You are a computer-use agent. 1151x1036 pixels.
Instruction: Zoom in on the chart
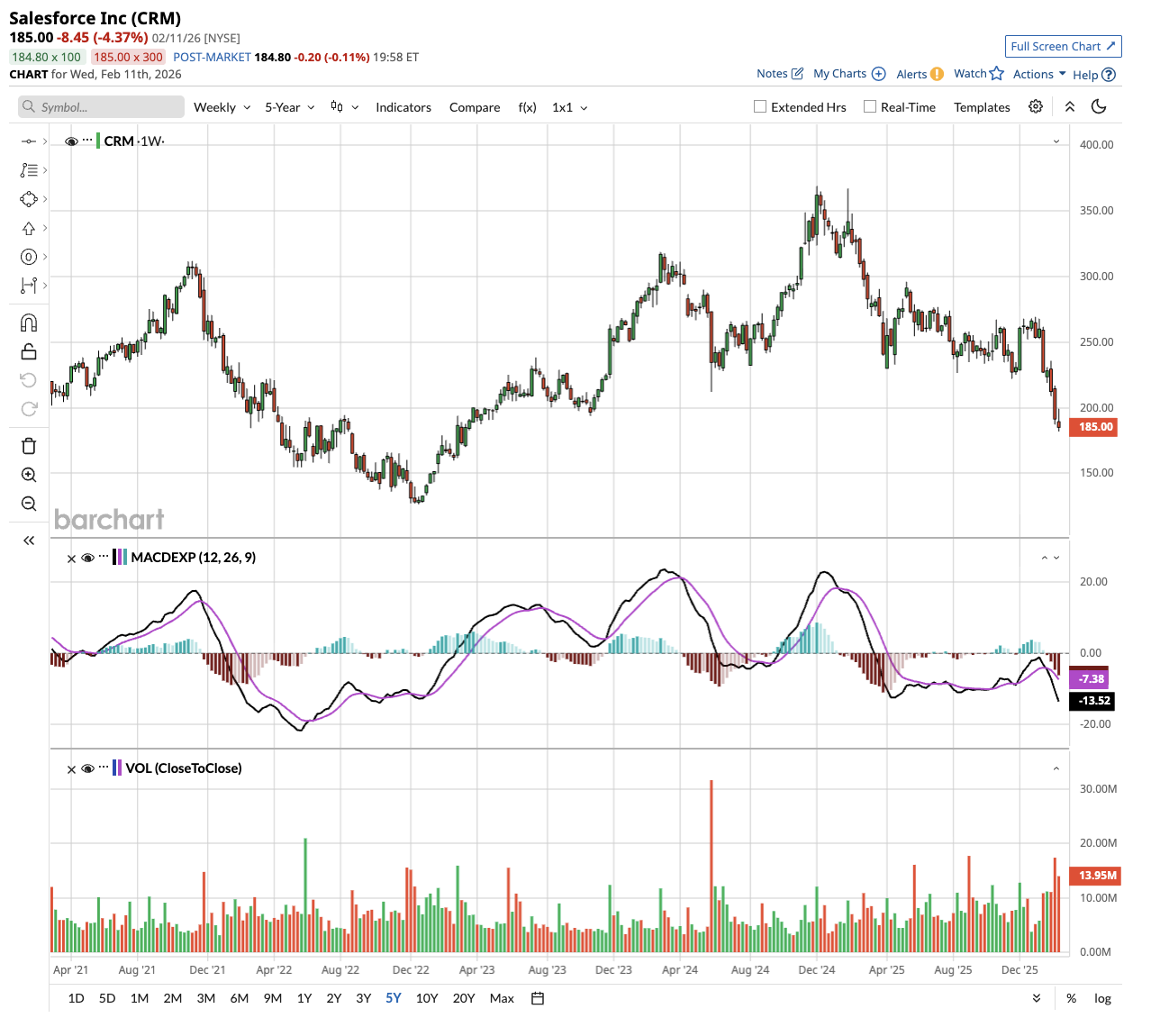(x=28, y=475)
